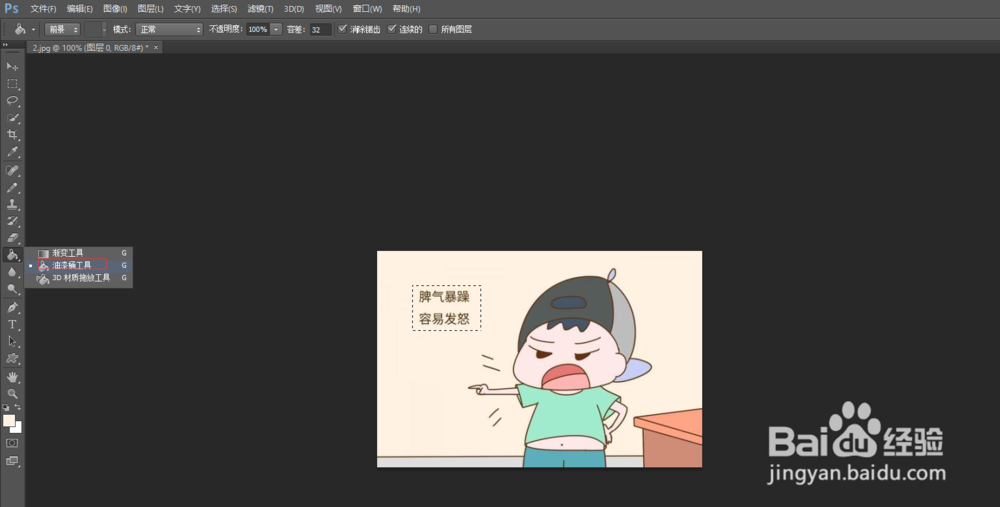
Task: Click the 容差 tolerance field
Action: coord(320,29)
